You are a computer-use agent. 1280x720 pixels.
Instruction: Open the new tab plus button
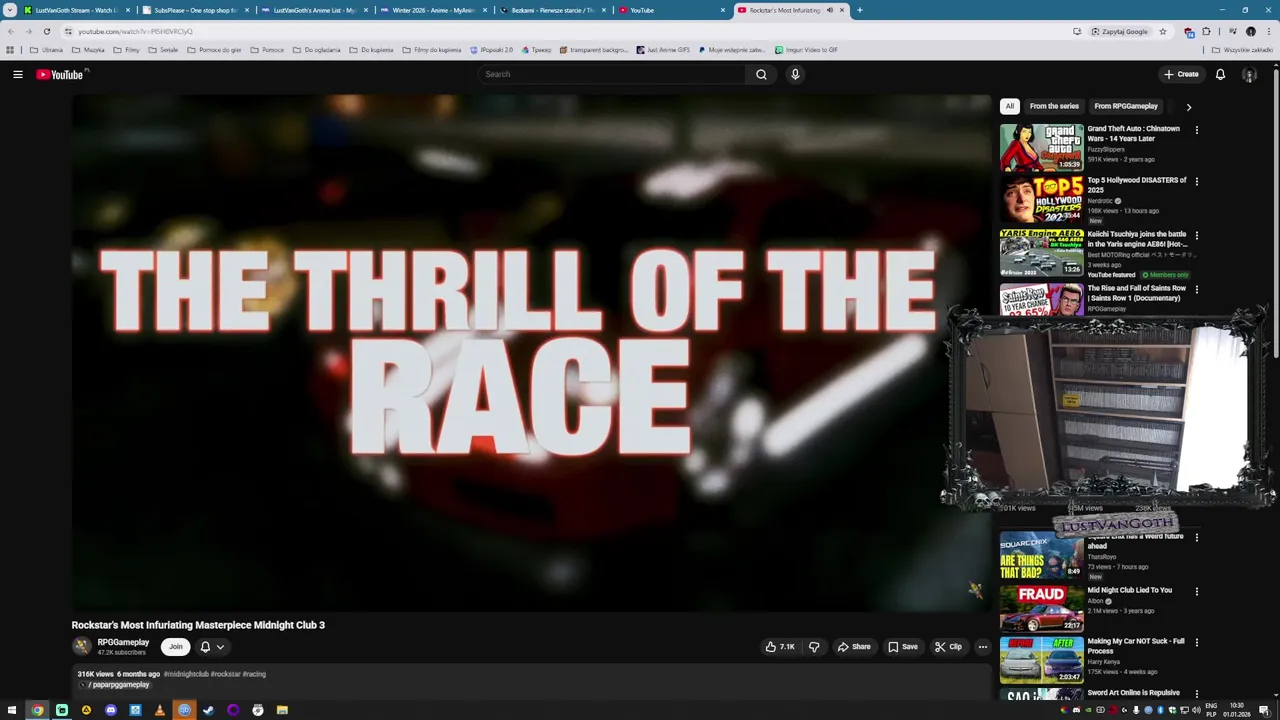[859, 10]
